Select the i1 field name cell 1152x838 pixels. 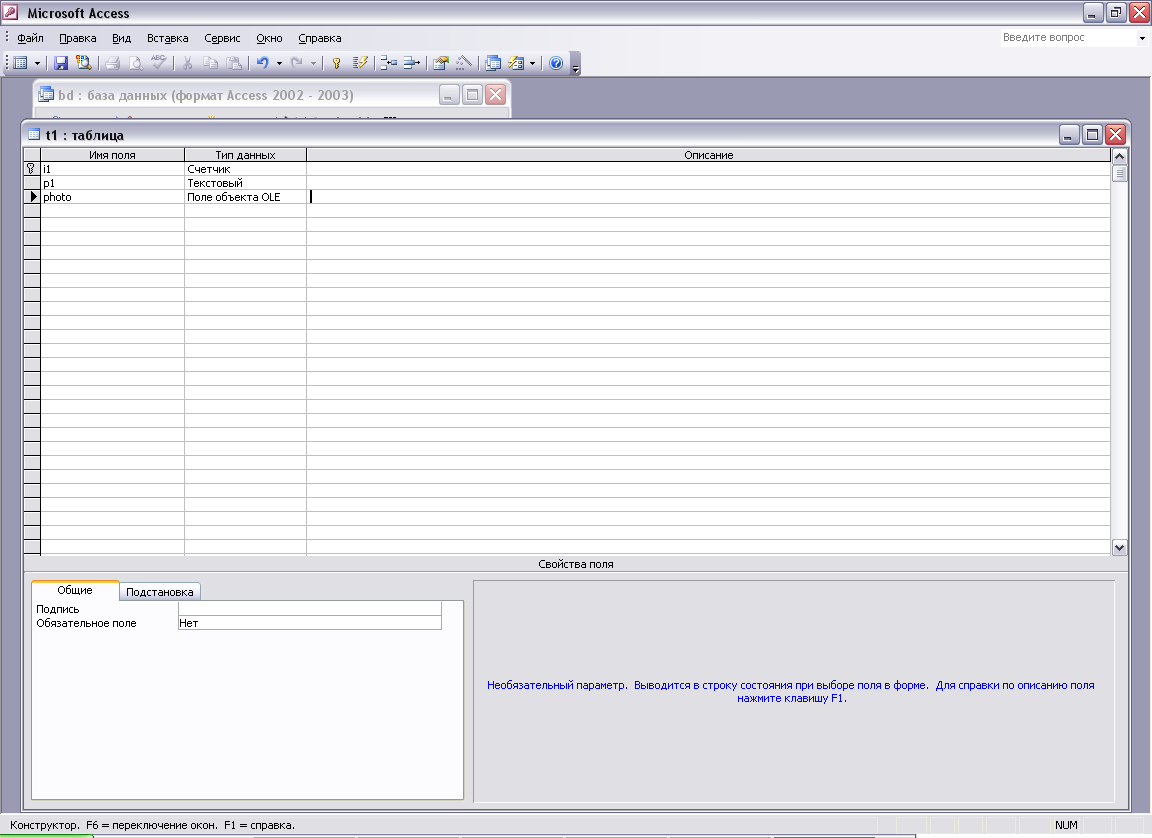(x=112, y=169)
